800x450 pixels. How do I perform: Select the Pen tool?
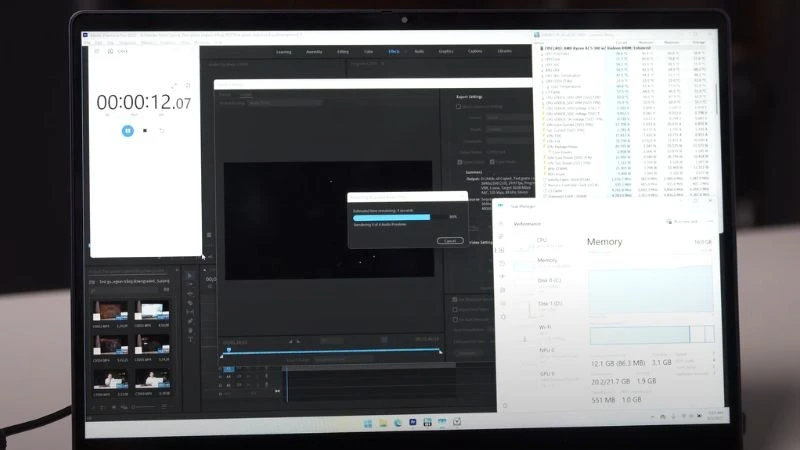pyautogui.click(x=190, y=321)
